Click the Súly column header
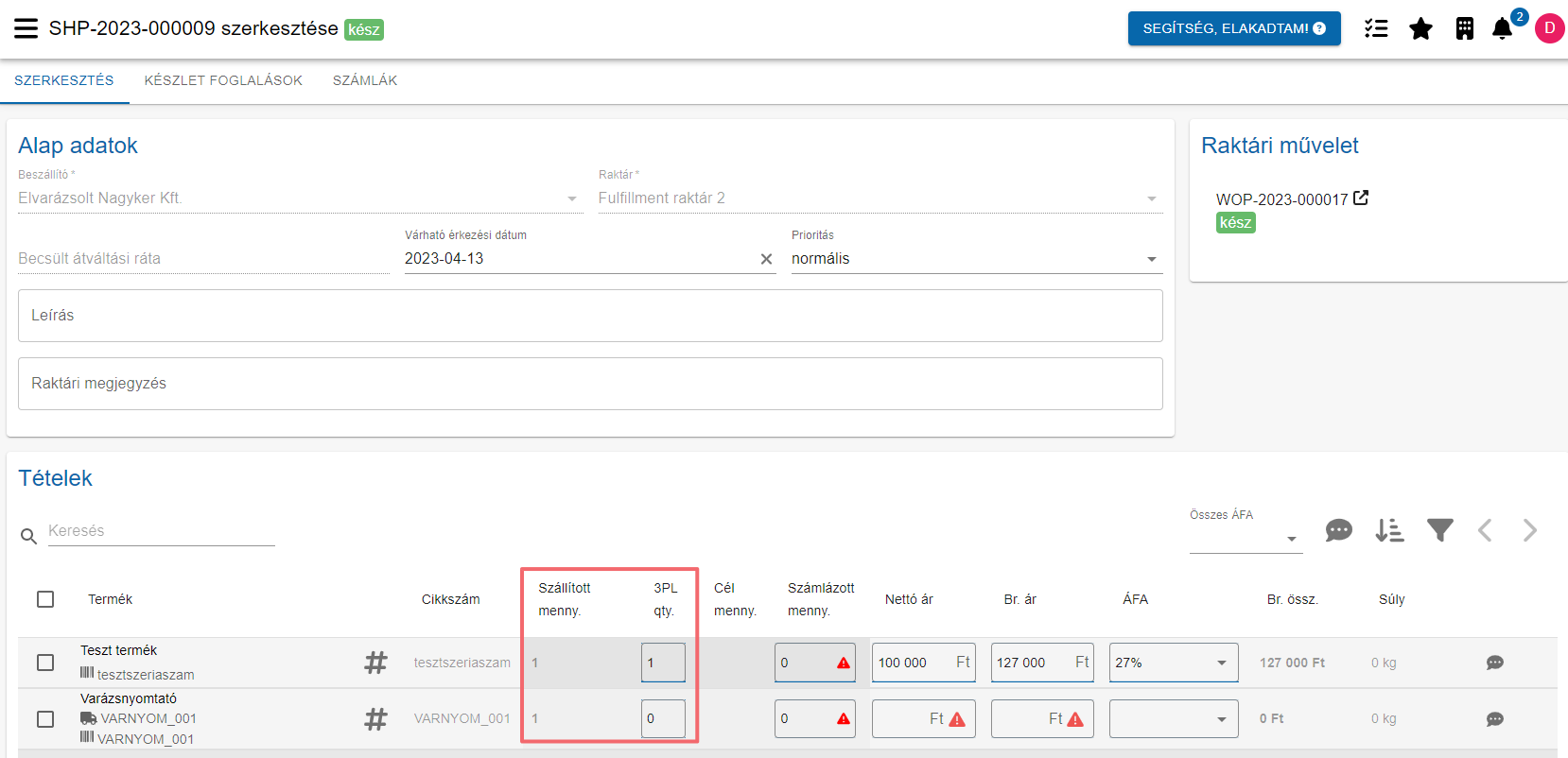 pyautogui.click(x=1392, y=599)
